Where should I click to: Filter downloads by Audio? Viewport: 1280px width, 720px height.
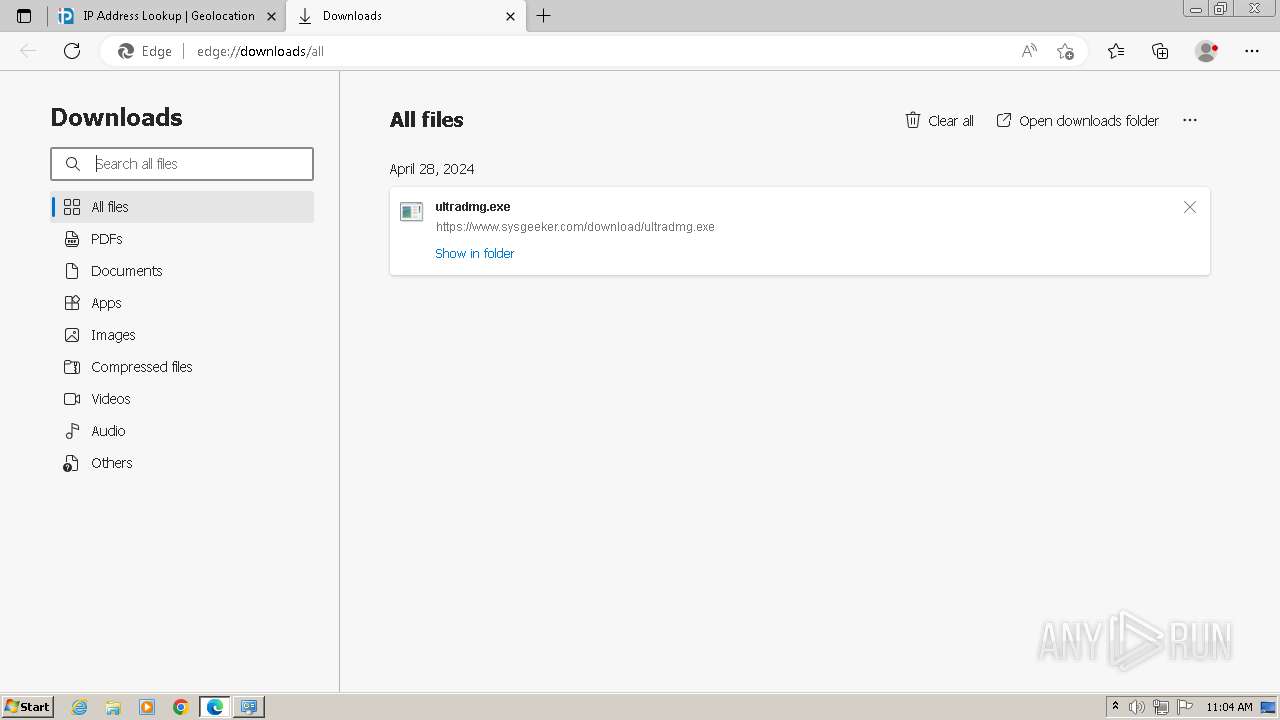click(182, 431)
